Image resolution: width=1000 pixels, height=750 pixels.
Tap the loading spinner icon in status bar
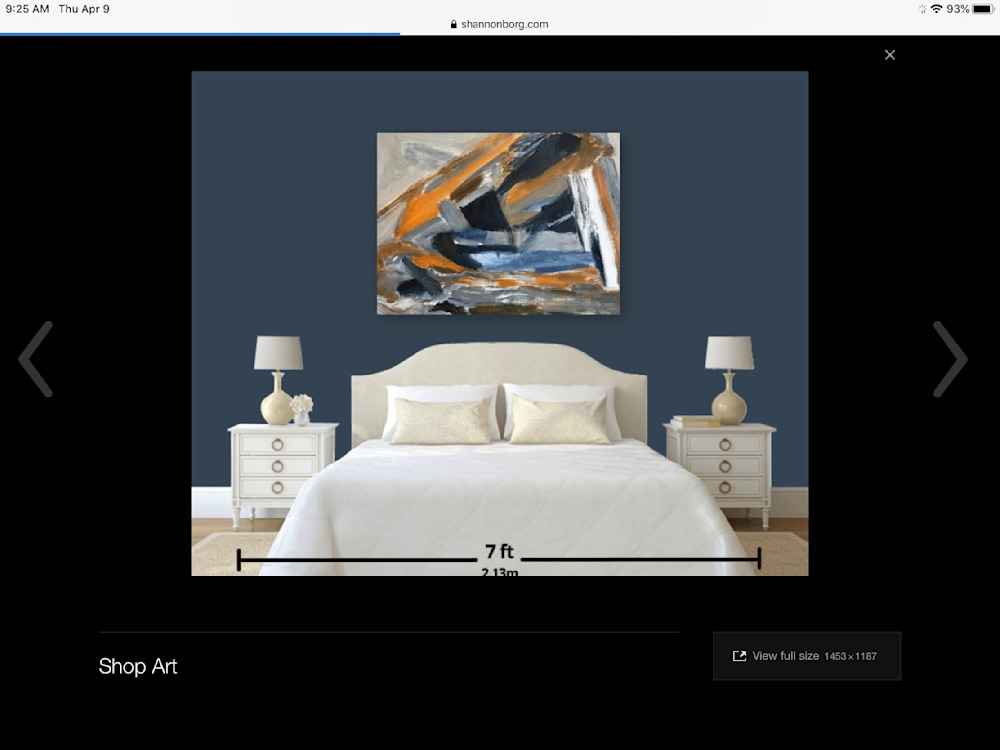pos(921,9)
